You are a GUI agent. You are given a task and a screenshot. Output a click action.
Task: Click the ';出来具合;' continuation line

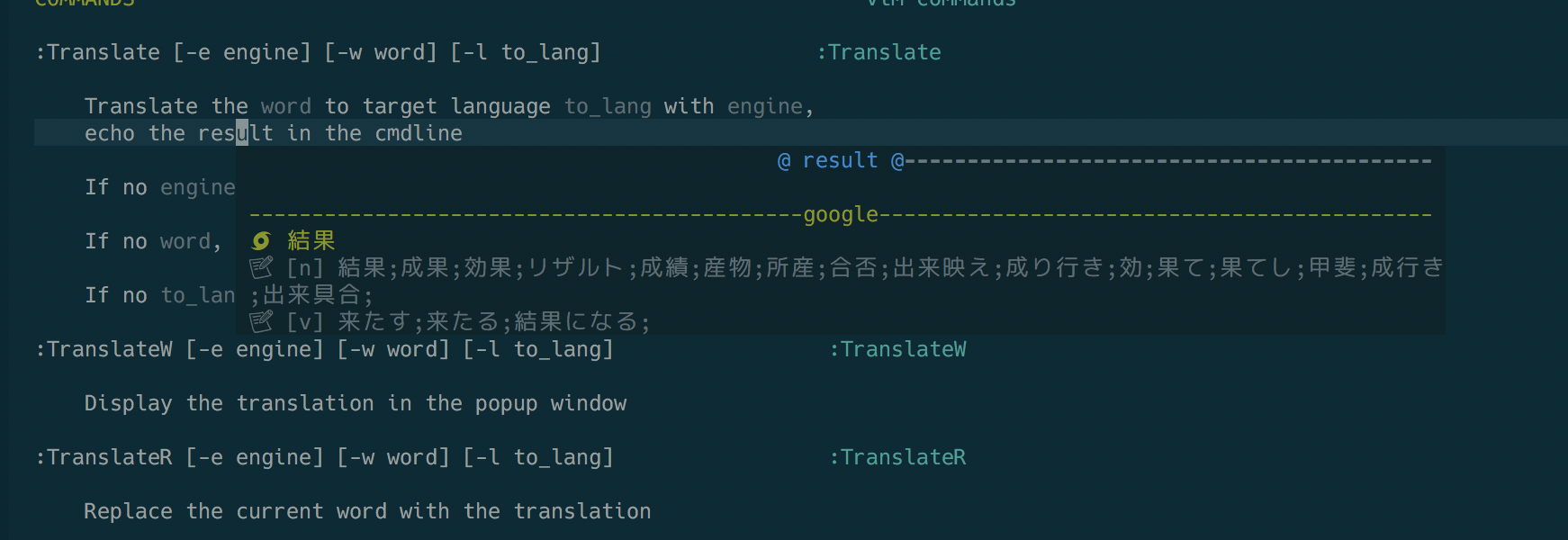point(311,294)
